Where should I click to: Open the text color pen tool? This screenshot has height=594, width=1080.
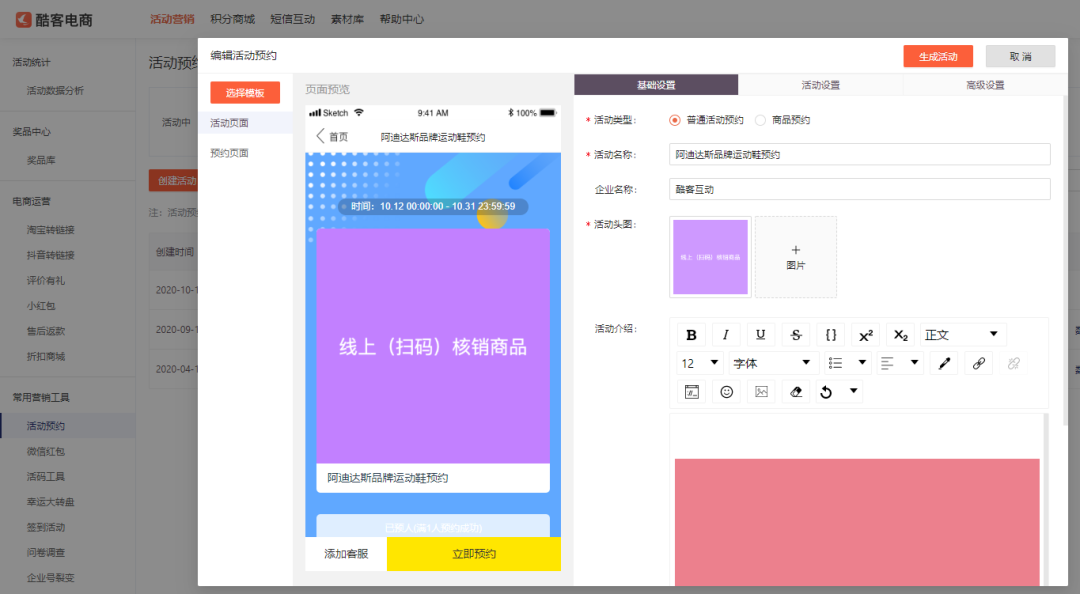[944, 363]
